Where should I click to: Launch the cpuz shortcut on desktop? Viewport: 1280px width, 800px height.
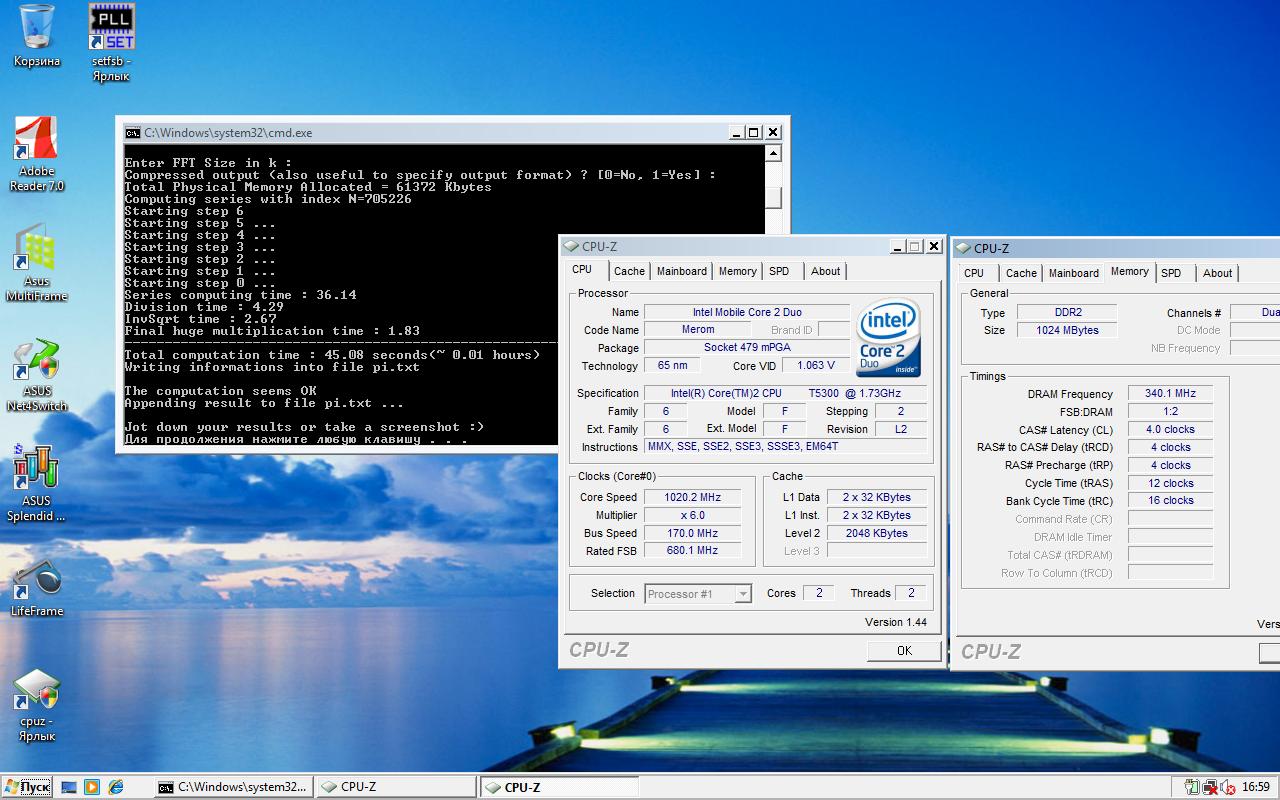37,703
